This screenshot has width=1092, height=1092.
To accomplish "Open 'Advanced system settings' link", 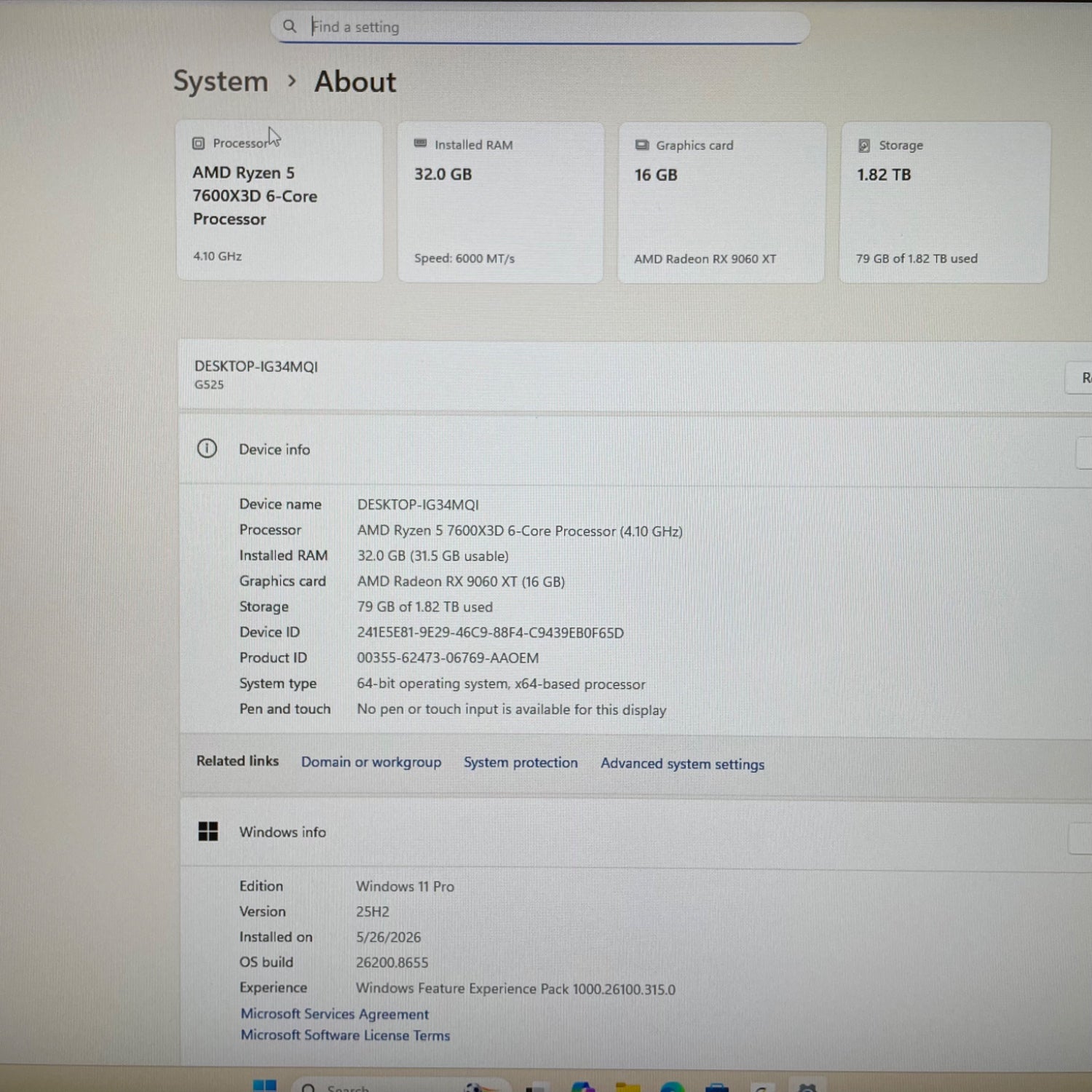I will (x=682, y=764).
